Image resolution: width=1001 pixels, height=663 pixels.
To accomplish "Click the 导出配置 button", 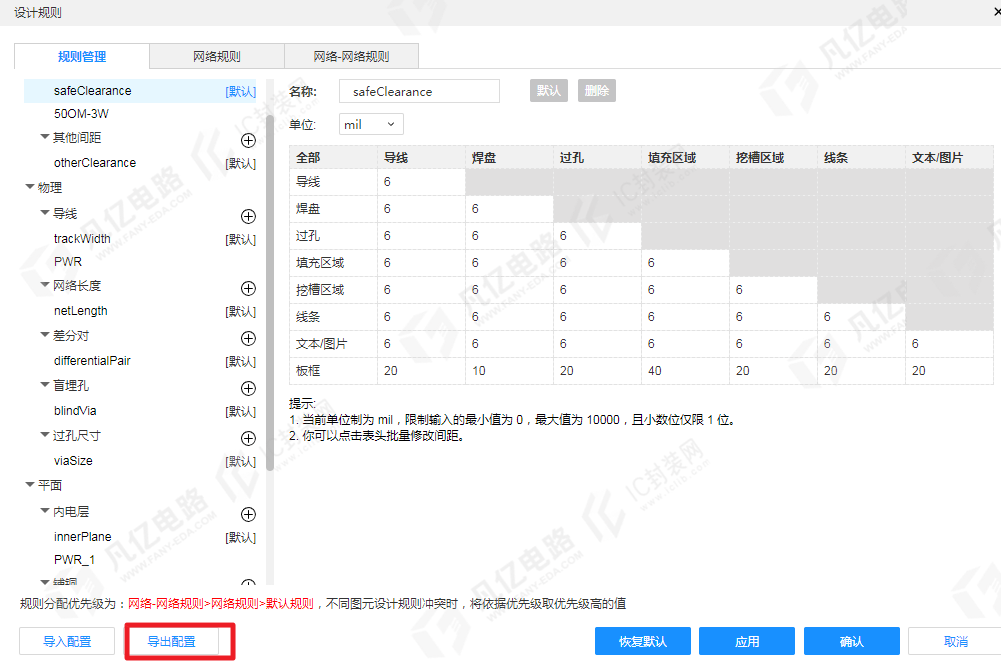I will tap(172, 641).
